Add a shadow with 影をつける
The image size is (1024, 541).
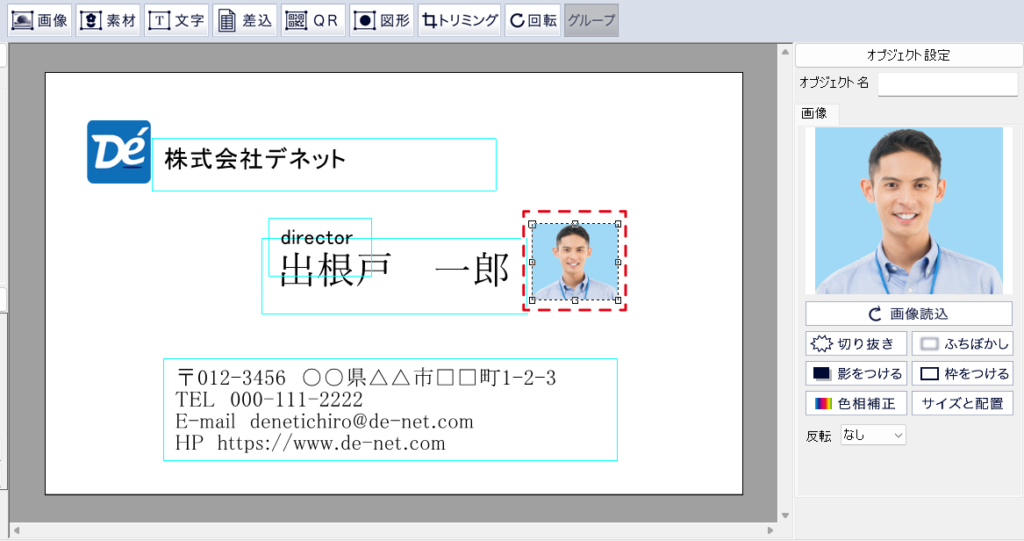856,374
